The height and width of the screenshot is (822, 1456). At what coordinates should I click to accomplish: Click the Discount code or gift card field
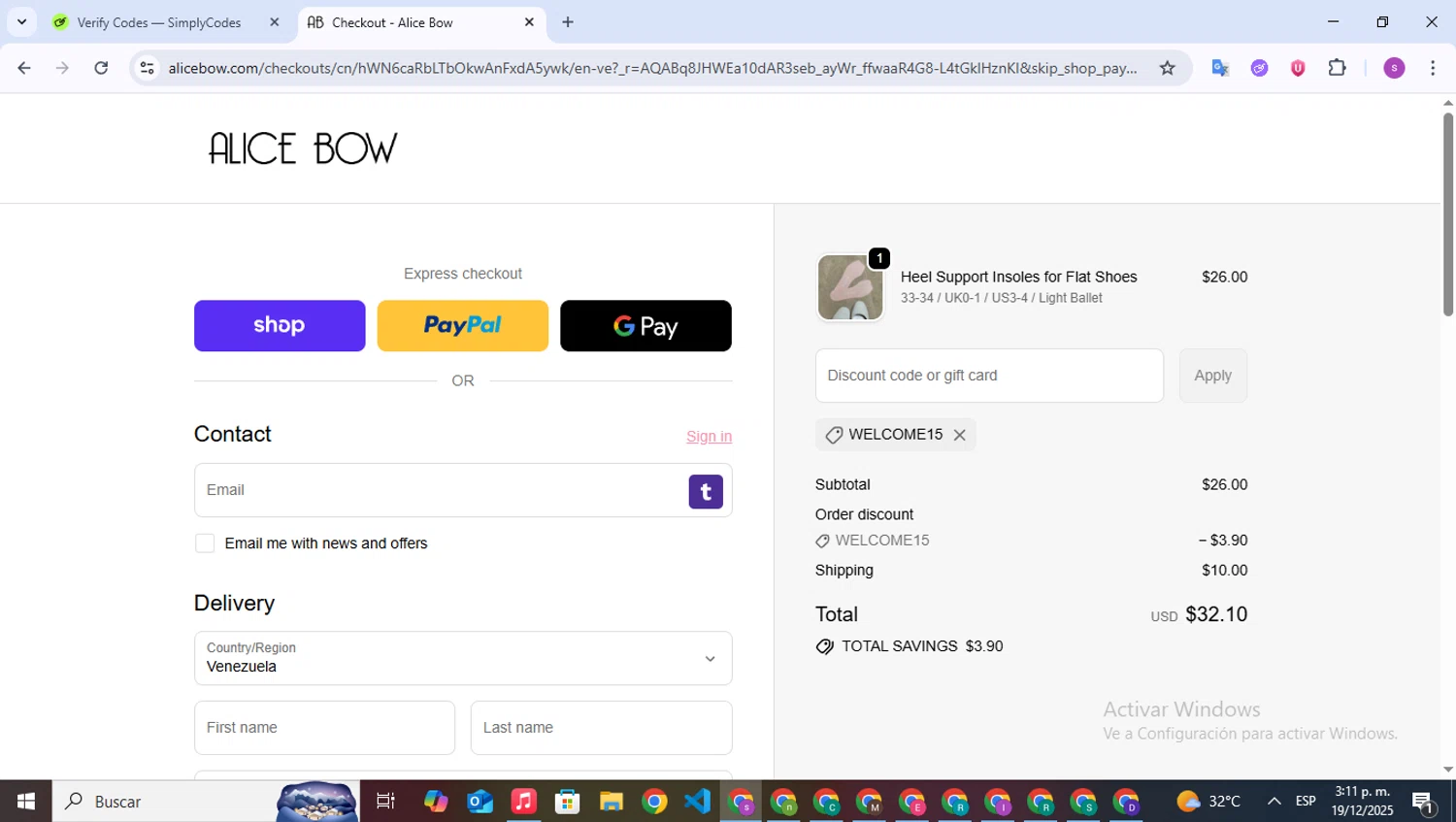click(989, 376)
